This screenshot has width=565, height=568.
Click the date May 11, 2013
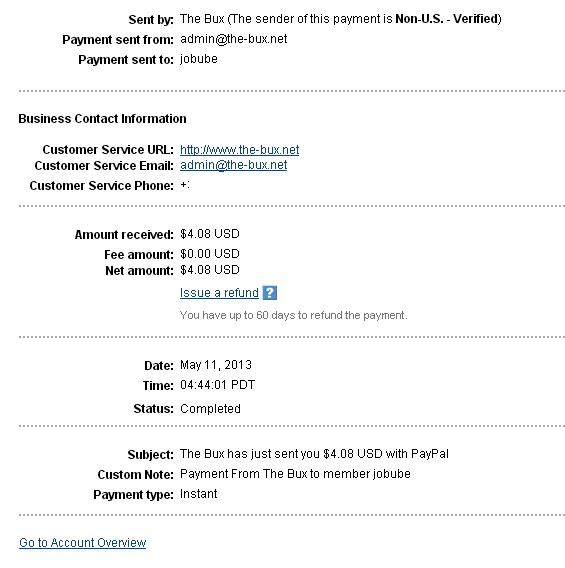[216, 365]
